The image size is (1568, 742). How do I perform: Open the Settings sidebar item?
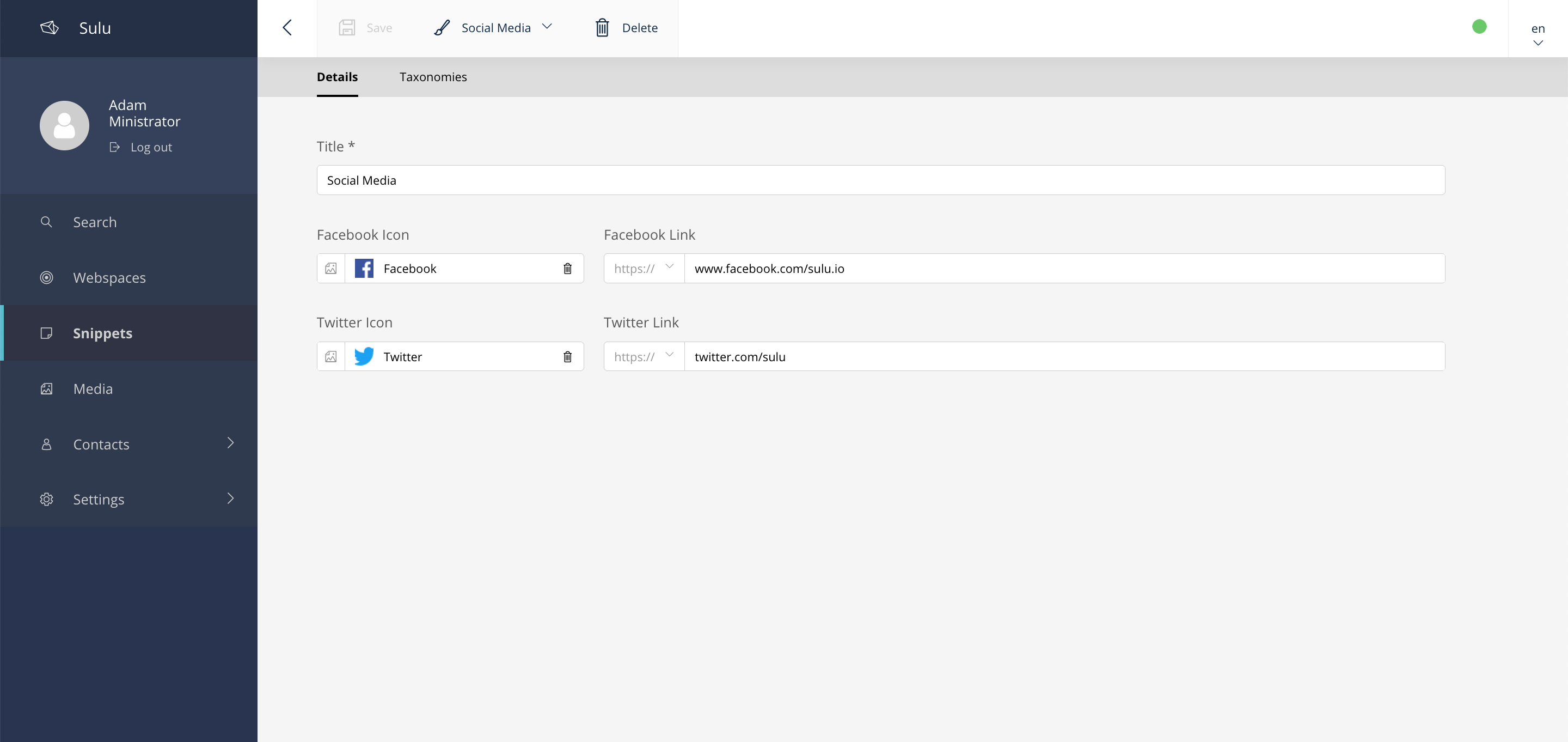pos(129,499)
